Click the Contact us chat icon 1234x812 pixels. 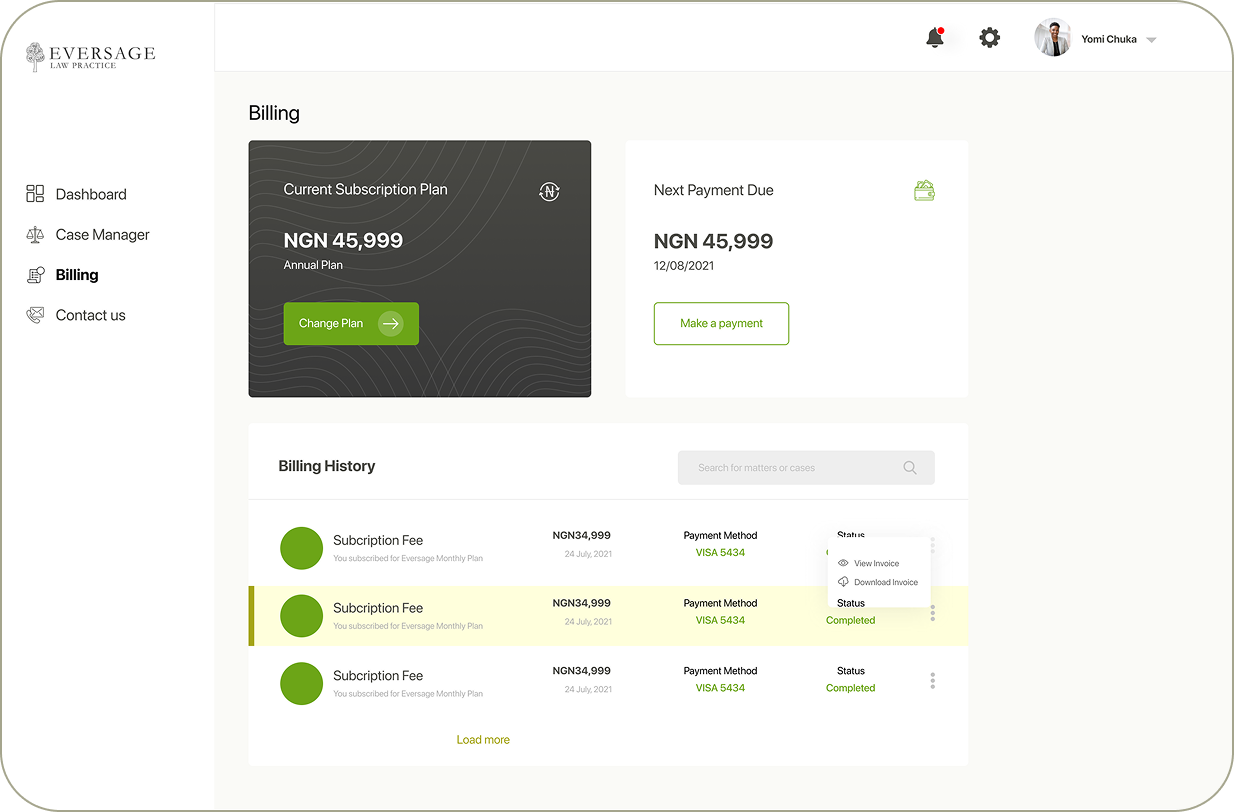click(x=33, y=314)
